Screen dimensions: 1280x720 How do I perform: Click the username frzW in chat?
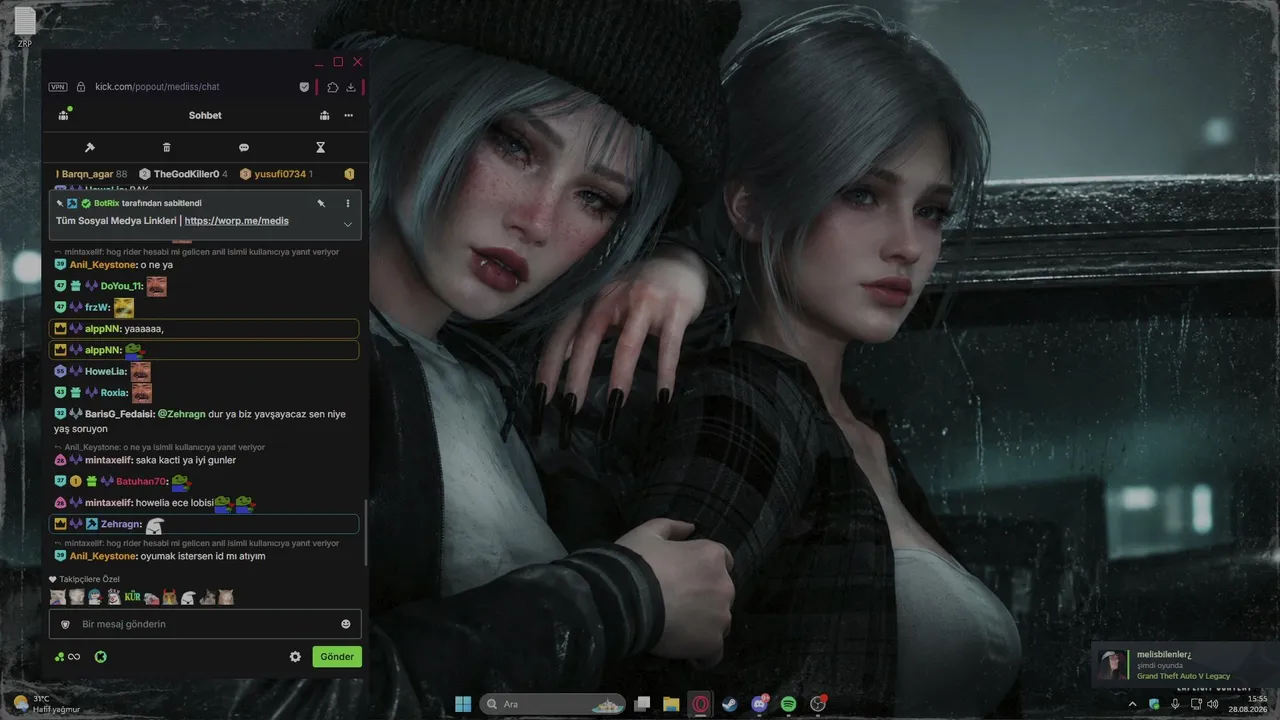tap(98, 307)
